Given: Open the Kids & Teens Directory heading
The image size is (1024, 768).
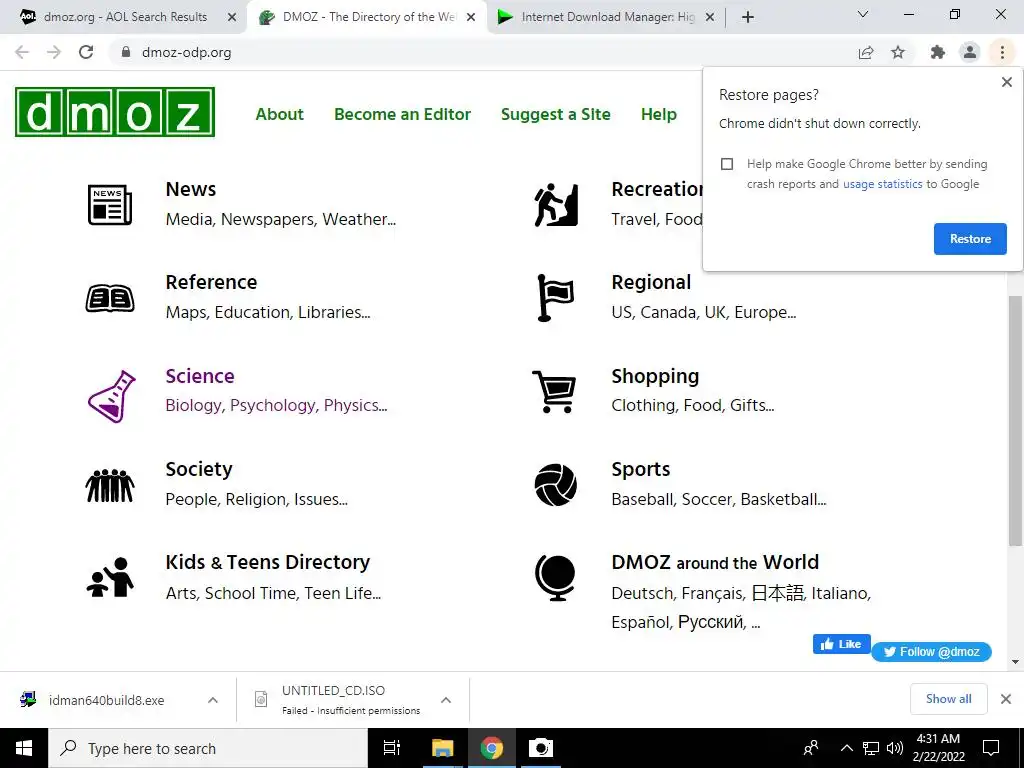Looking at the screenshot, I should point(268,562).
